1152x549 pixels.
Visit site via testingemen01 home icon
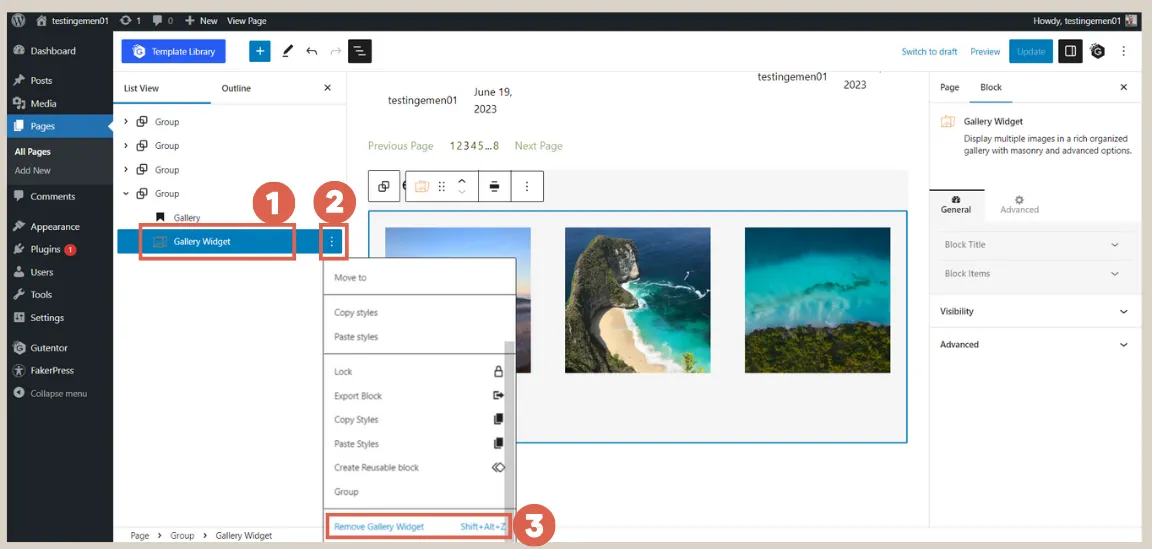pos(72,21)
